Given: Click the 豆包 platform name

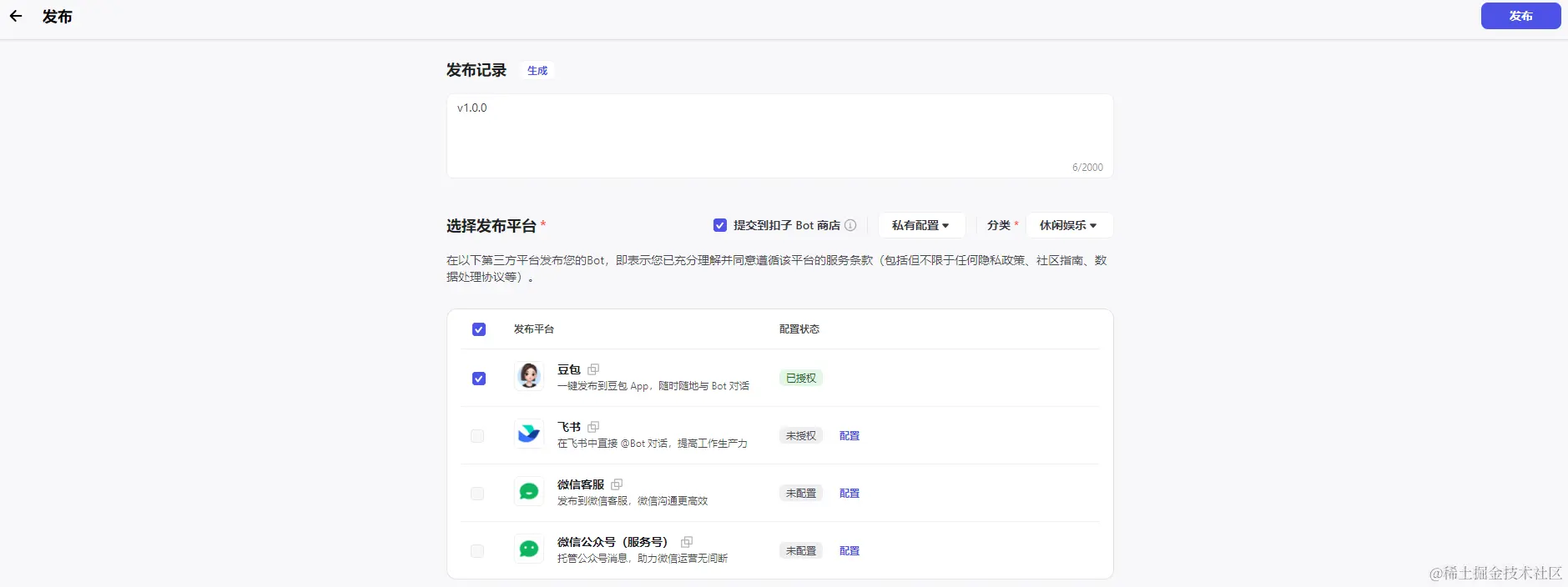Looking at the screenshot, I should (x=569, y=369).
